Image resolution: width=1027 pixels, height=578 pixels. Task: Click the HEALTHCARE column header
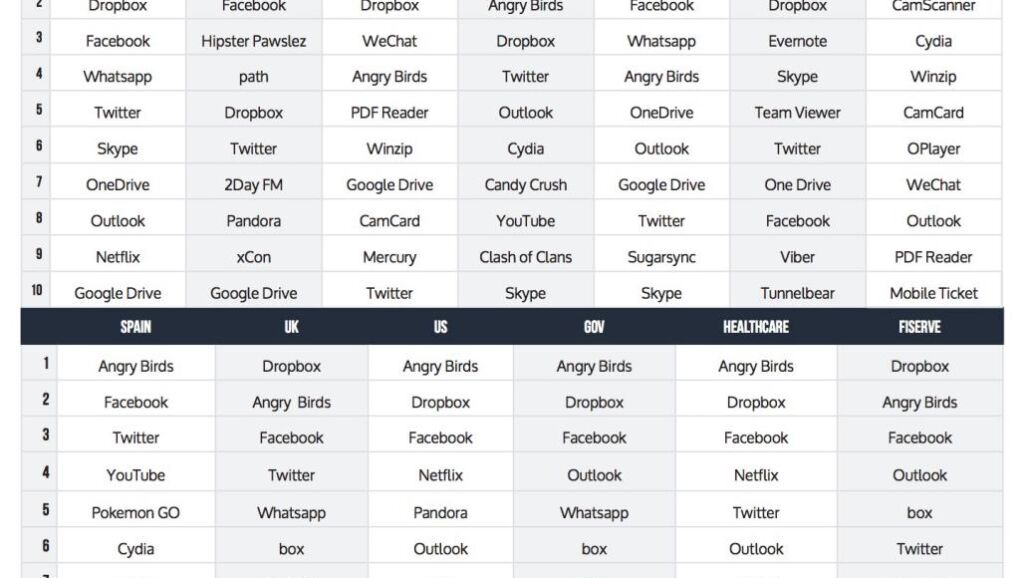[756, 327]
